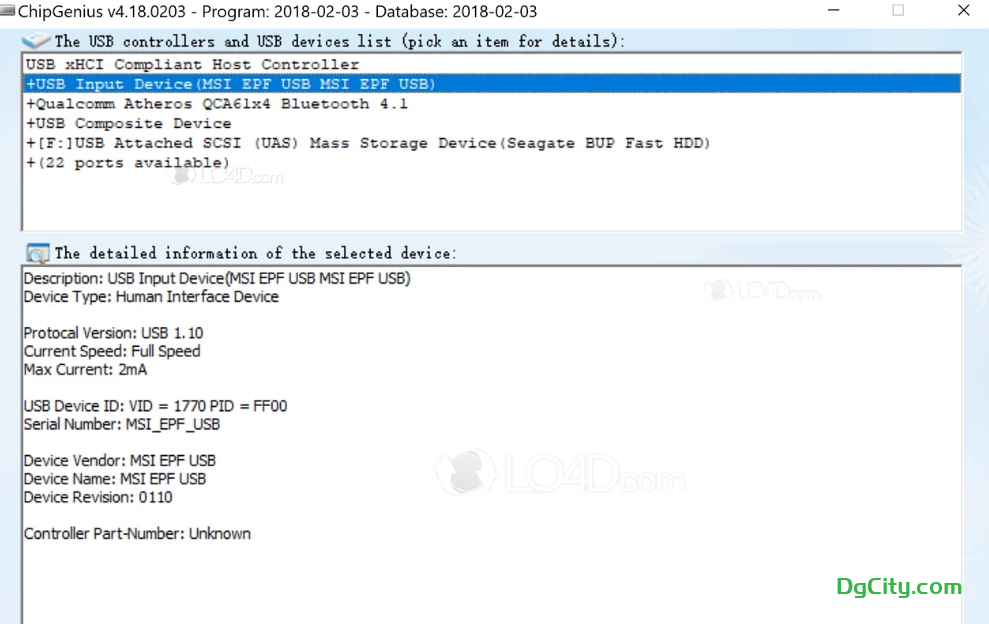
Task: Select USB xHCI Compliant Host Controller entry
Action: (192, 64)
